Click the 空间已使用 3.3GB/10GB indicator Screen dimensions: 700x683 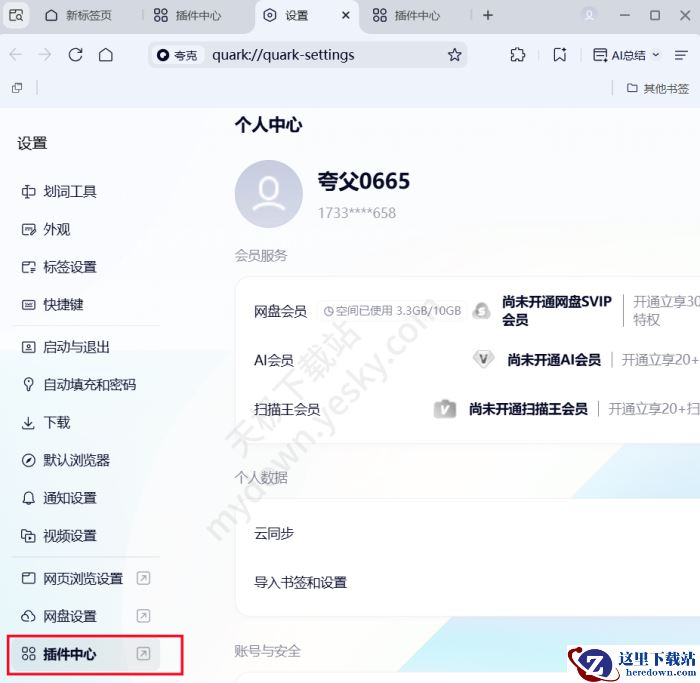(x=392, y=311)
